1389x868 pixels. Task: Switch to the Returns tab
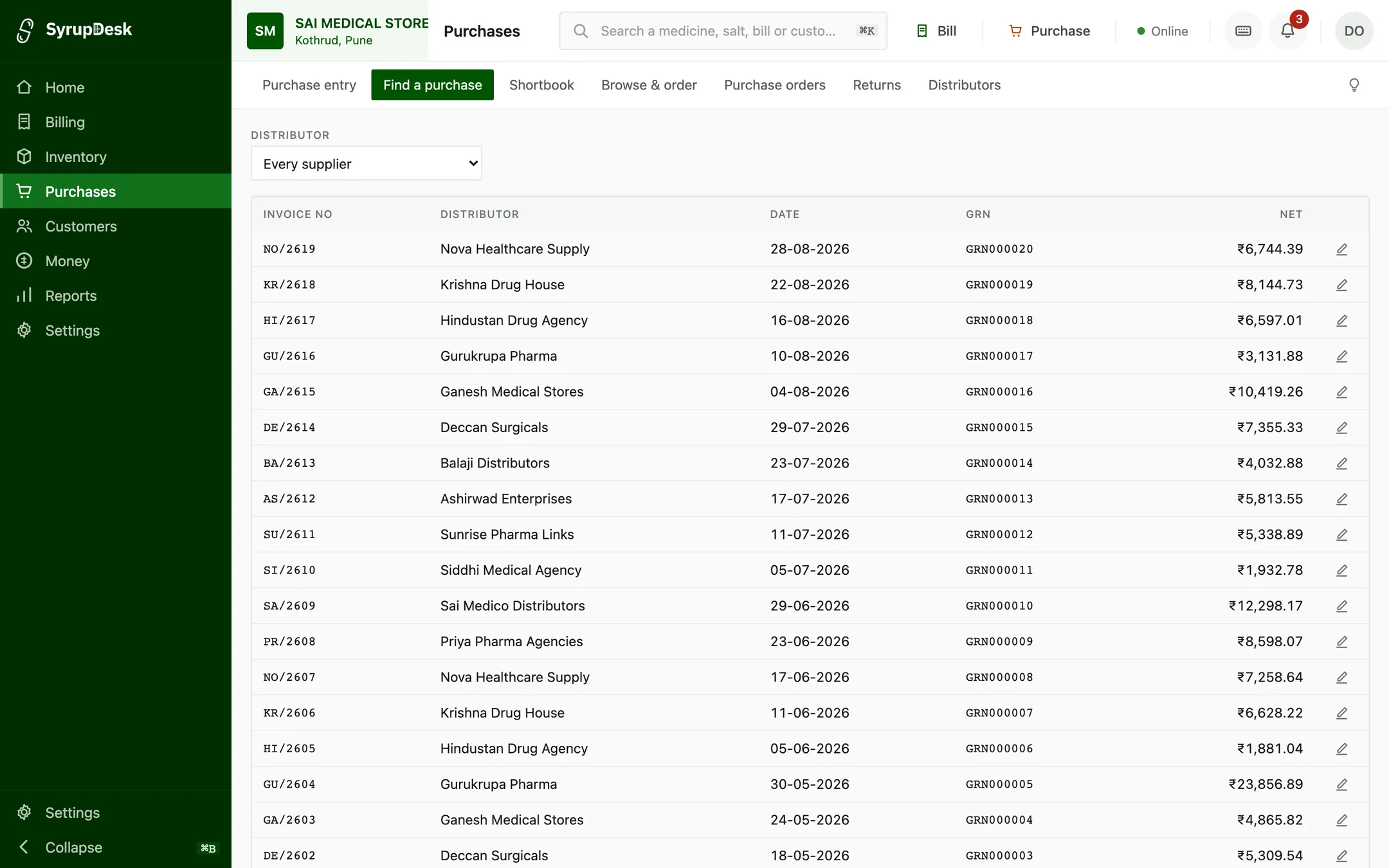click(876, 85)
